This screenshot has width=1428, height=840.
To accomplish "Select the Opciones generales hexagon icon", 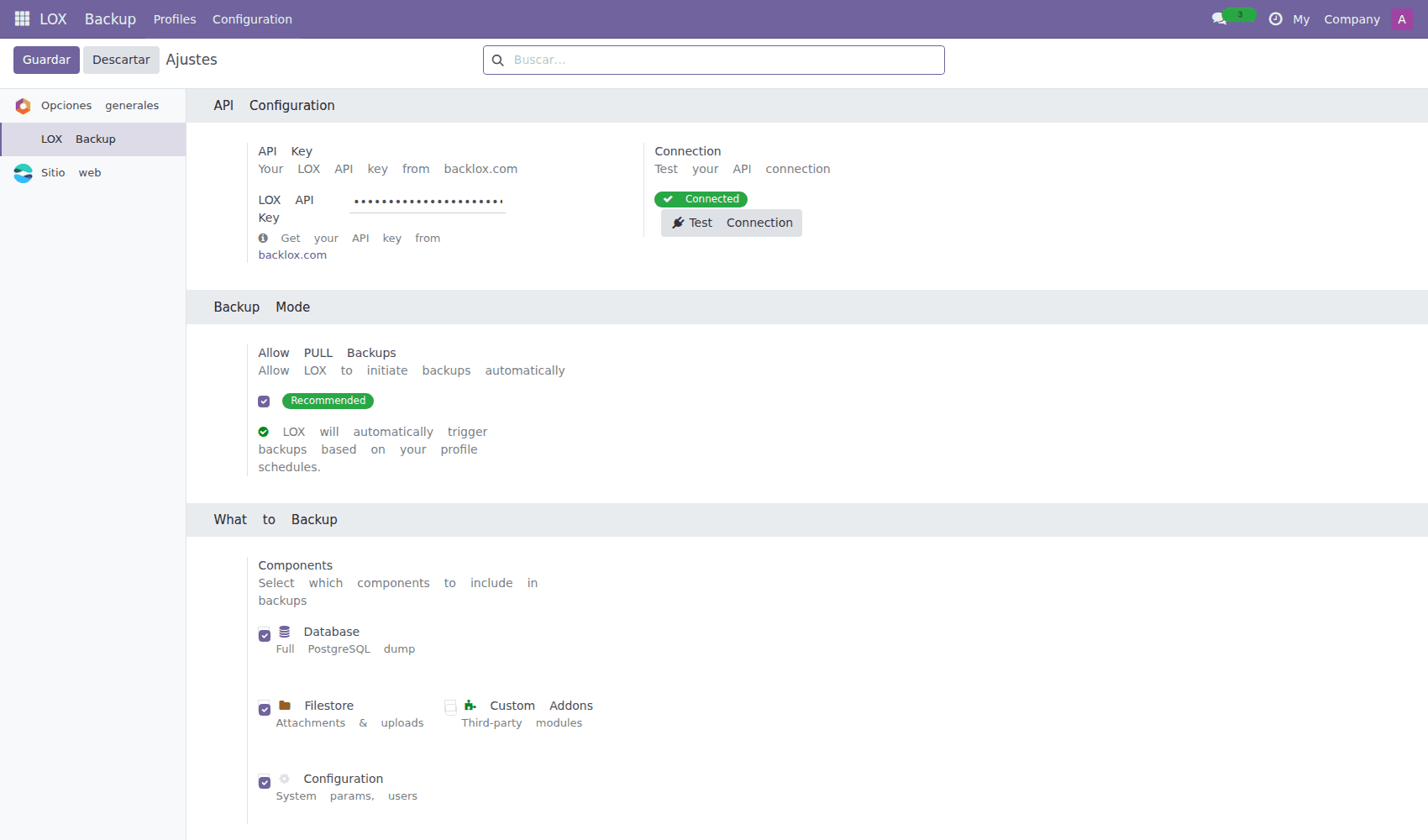I will (x=23, y=106).
